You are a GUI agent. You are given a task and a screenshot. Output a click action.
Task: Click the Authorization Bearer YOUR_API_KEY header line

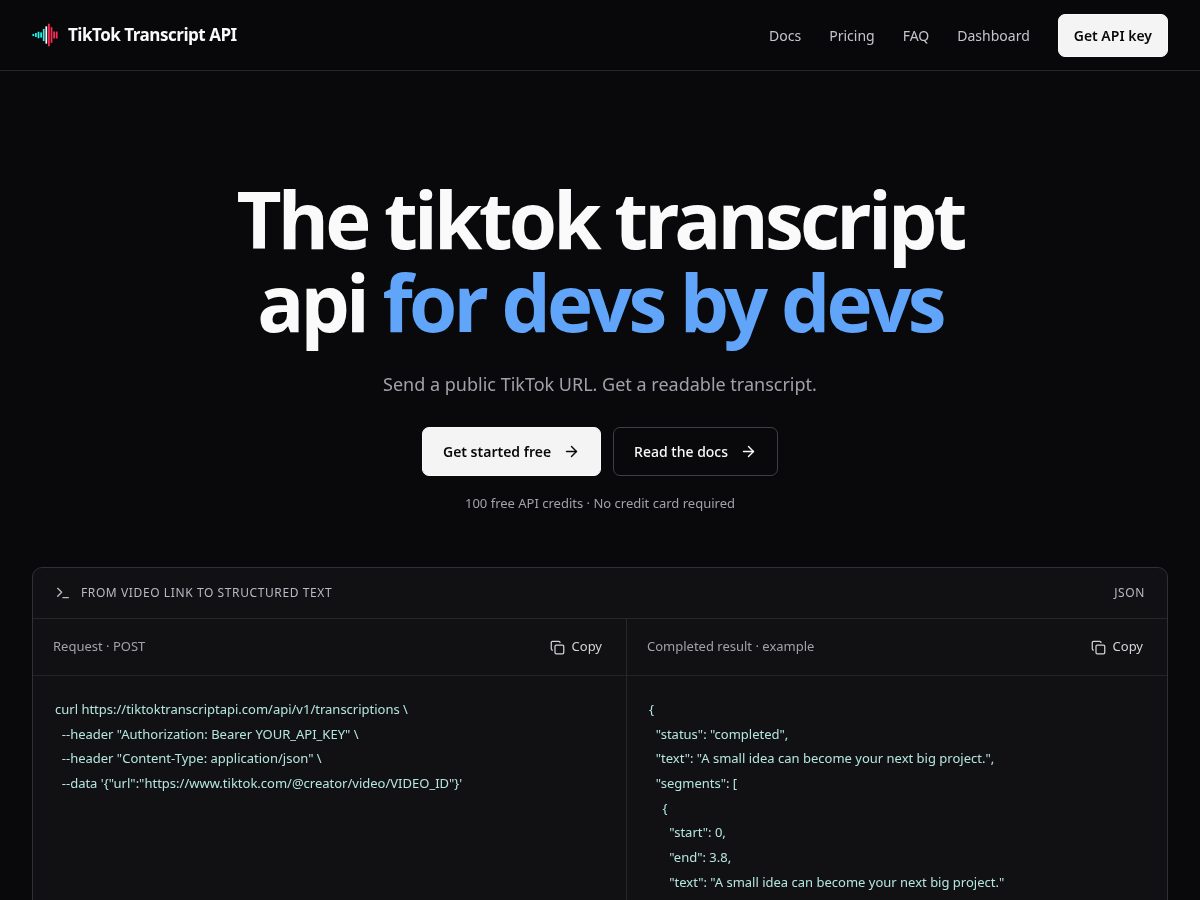tap(210, 734)
